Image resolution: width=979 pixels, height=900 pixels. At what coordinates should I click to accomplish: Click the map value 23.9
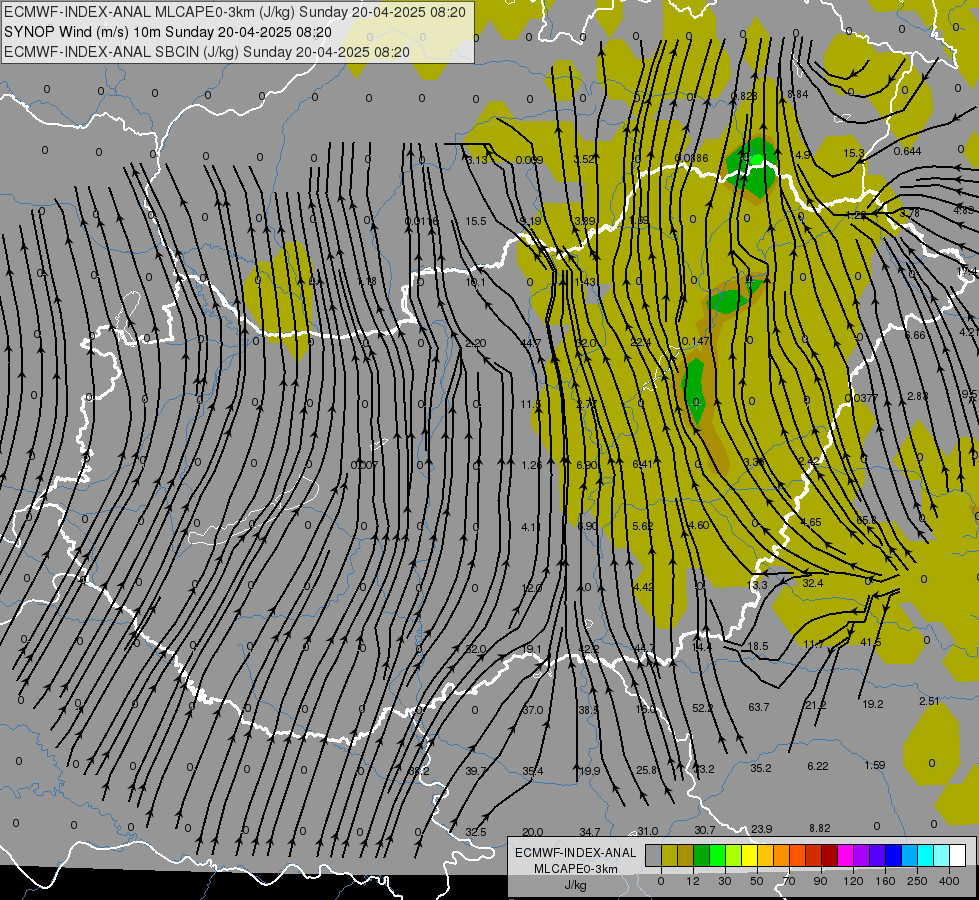(x=761, y=829)
